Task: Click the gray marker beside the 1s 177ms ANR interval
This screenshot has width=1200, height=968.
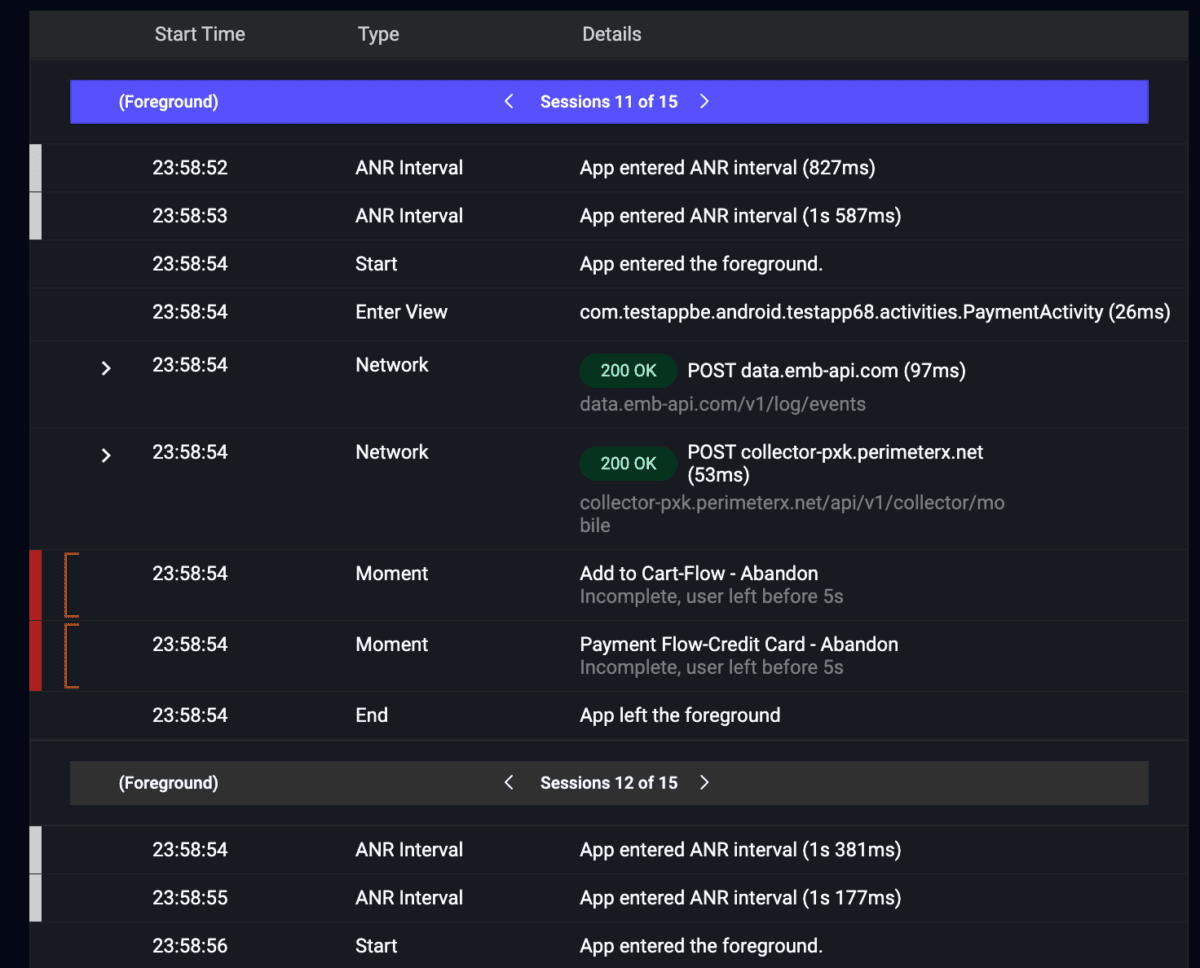Action: point(35,897)
